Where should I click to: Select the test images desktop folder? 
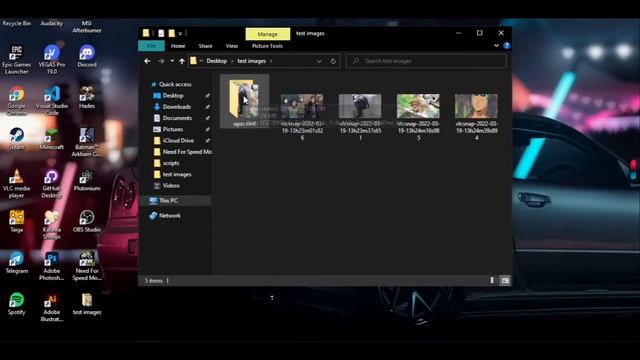(87, 304)
